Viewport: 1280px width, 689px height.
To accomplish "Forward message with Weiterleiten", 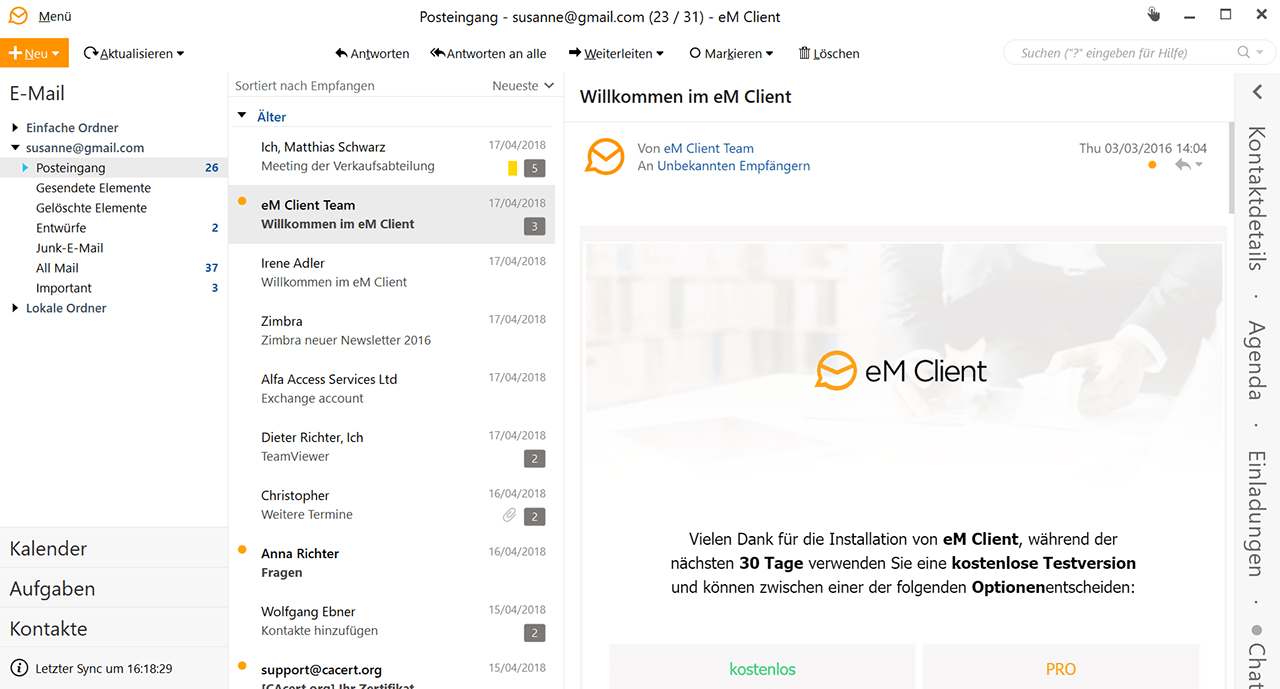I will (x=610, y=54).
